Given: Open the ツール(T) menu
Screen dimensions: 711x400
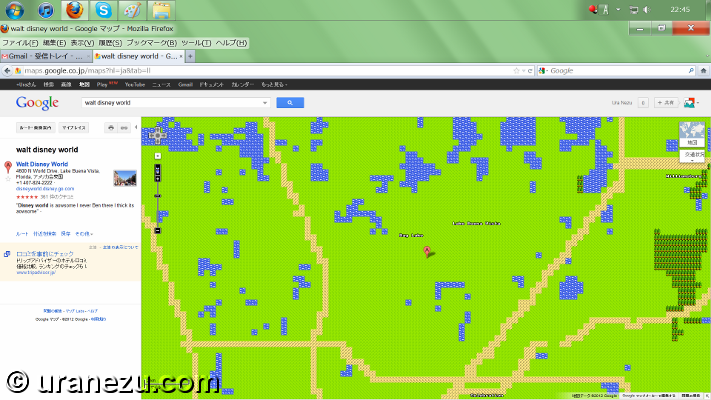Looking at the screenshot, I should pos(196,43).
